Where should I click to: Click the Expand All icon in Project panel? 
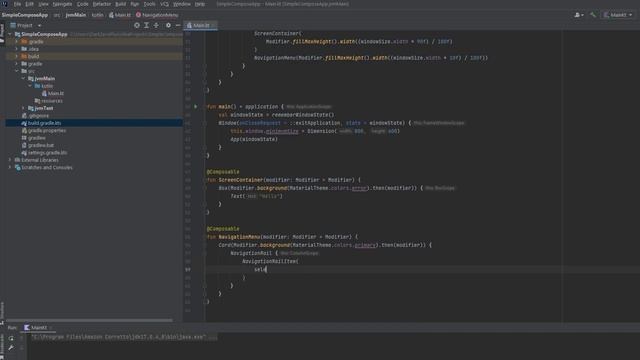[x=147, y=25]
